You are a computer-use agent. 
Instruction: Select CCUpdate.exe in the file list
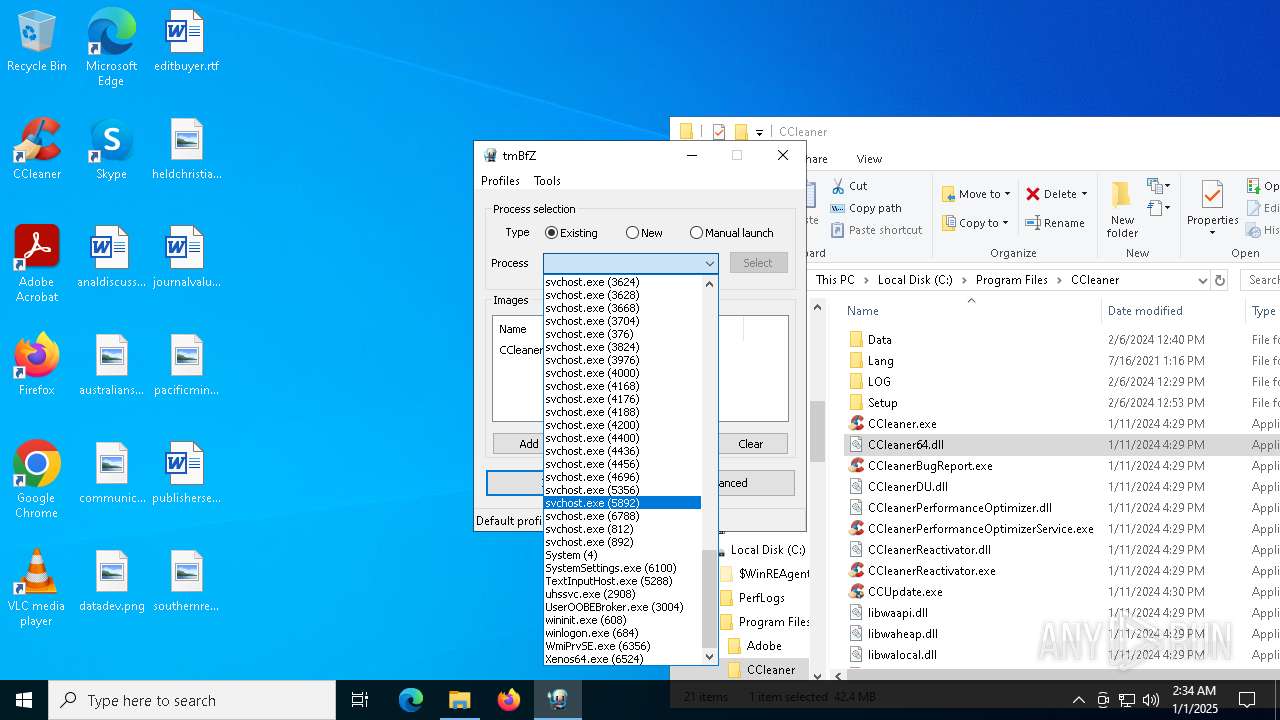(905, 592)
